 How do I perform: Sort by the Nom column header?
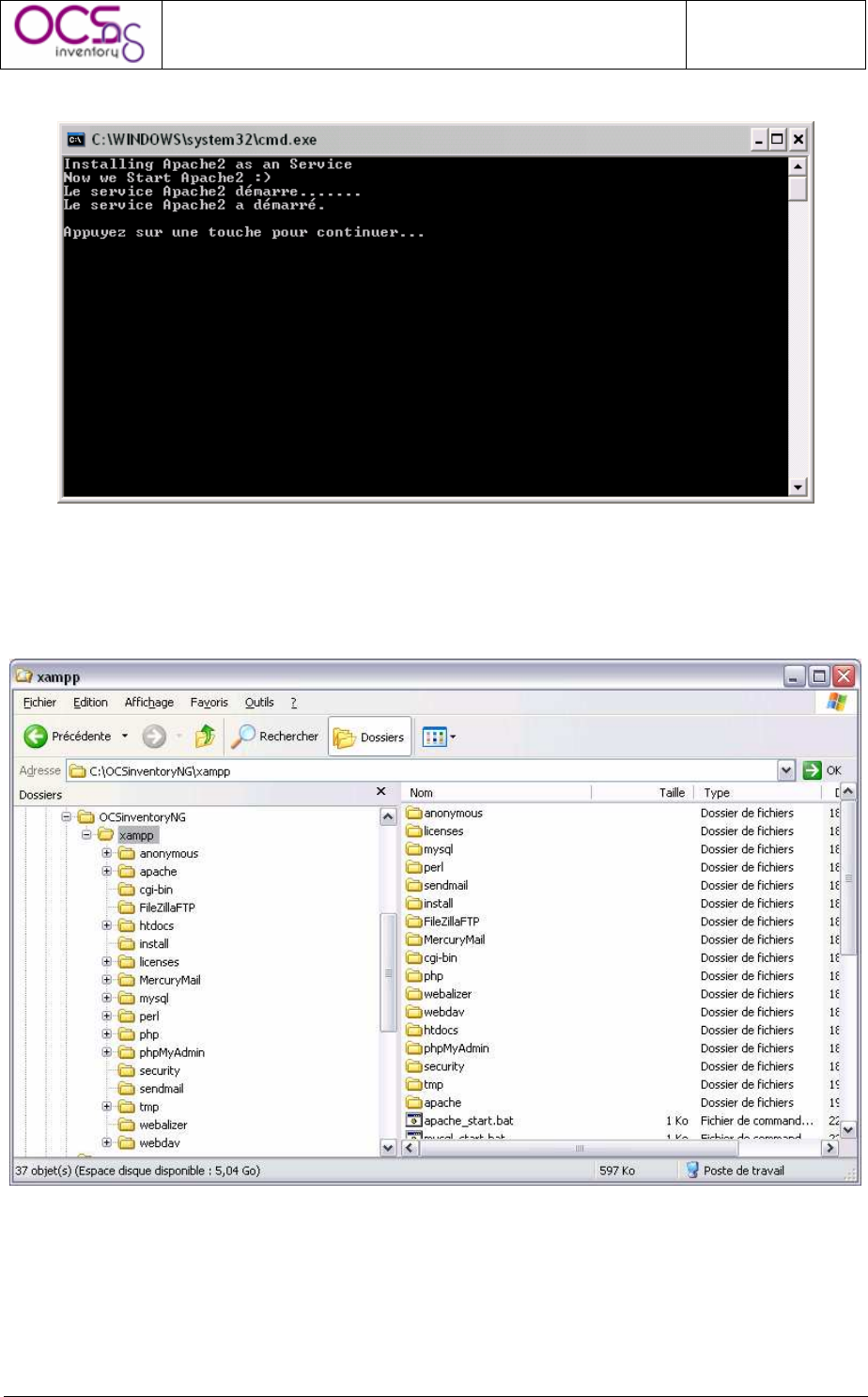click(x=497, y=793)
